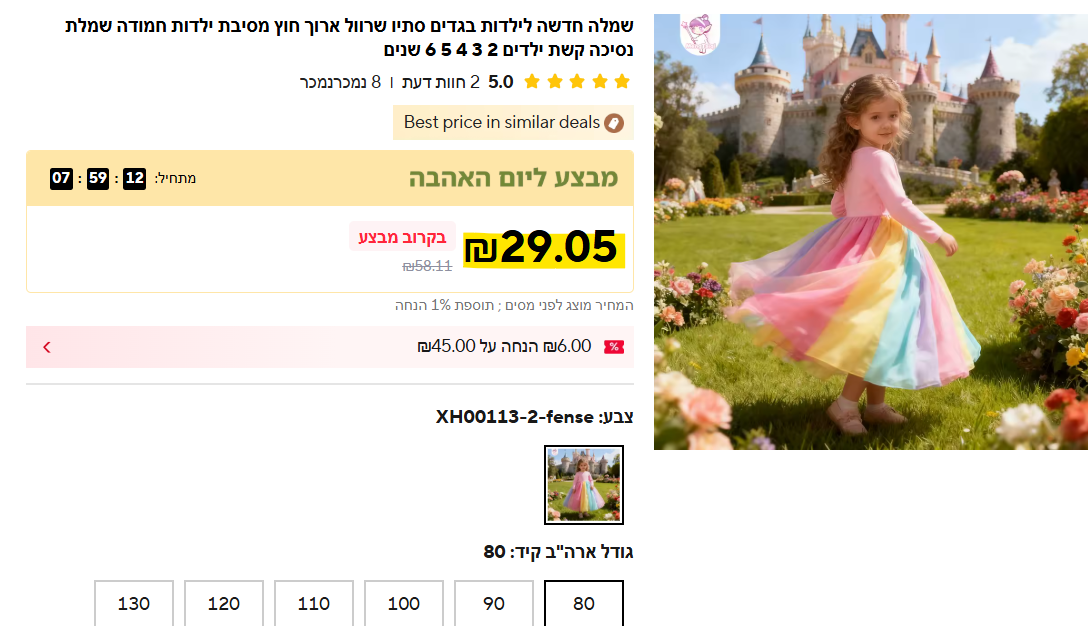
Task: Click the Best price in similar deals badge
Action: pyautogui.click(x=513, y=123)
